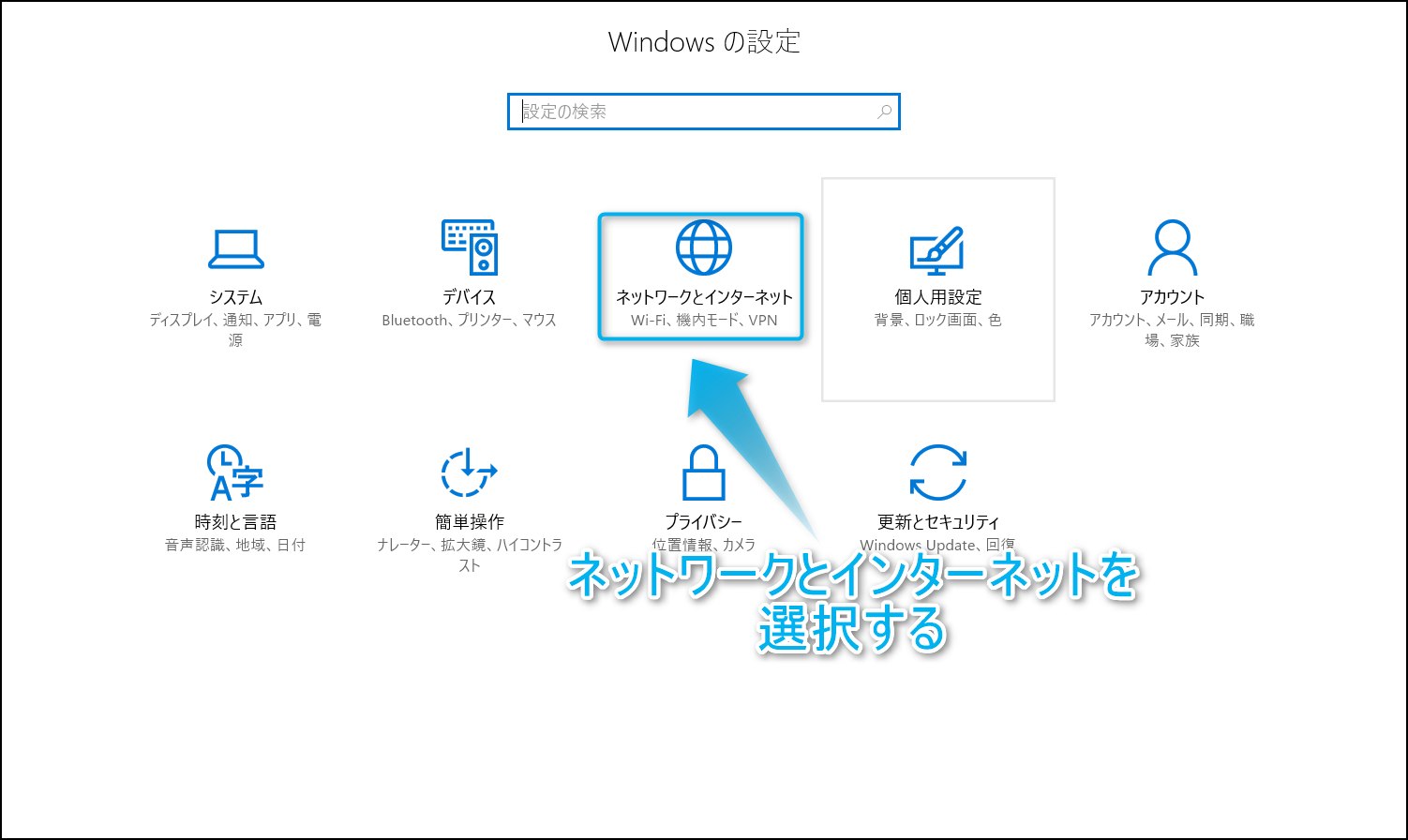Go to the アカウント label

tap(1172, 297)
